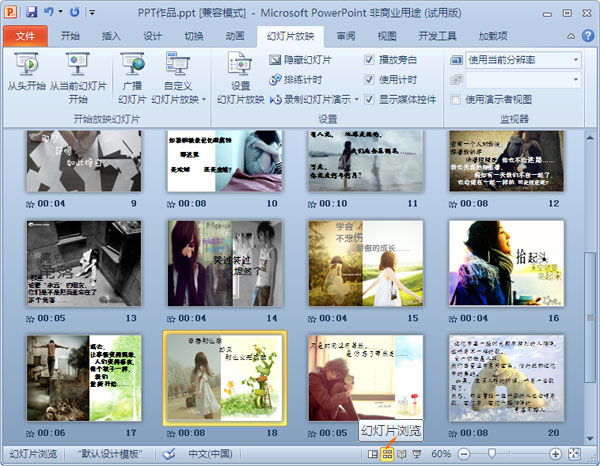Switch to Home (开始) tab
The width and height of the screenshot is (600, 466).
(x=70, y=36)
